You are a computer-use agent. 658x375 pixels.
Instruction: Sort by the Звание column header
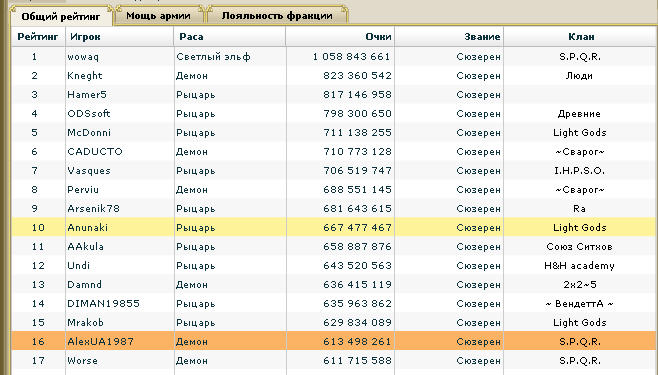482,37
